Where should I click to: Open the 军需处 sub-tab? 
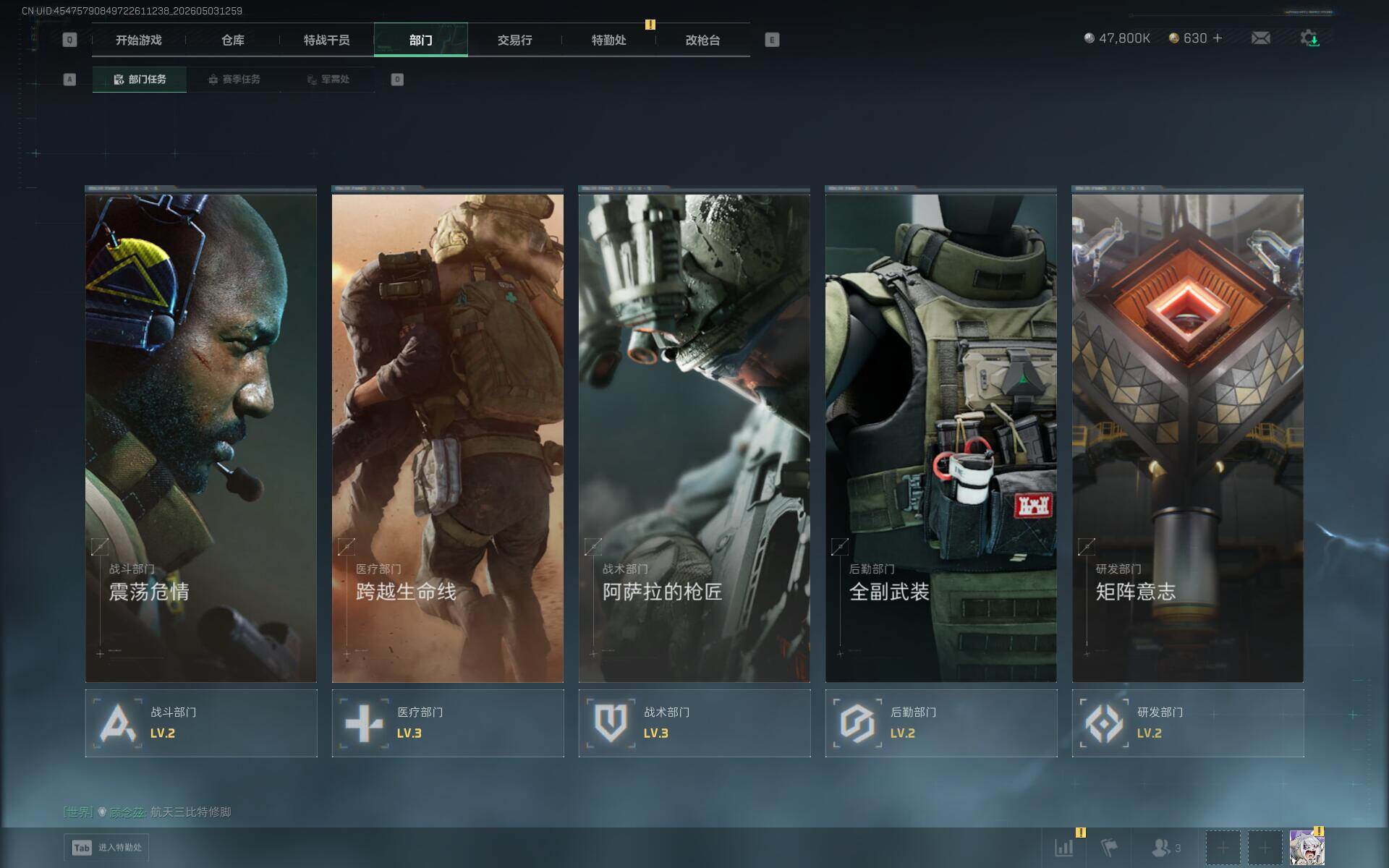coord(328,80)
